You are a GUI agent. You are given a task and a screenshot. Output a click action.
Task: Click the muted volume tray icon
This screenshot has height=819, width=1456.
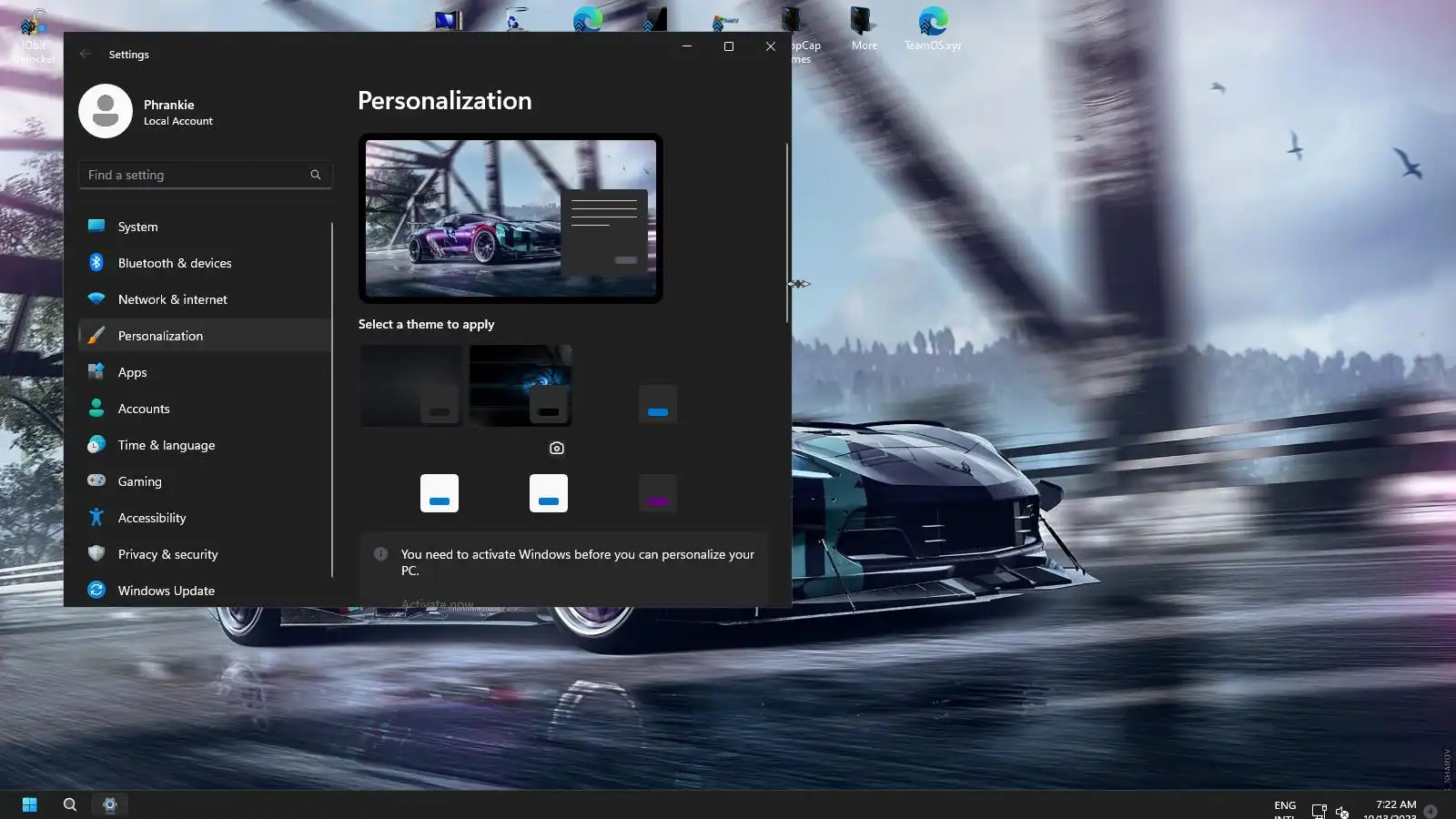(1341, 811)
